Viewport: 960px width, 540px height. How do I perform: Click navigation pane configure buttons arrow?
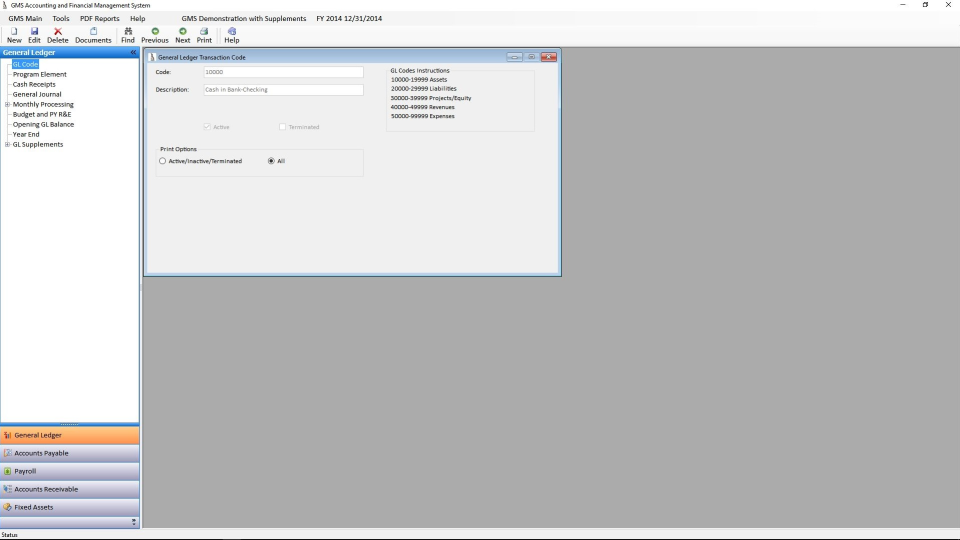pos(133,522)
